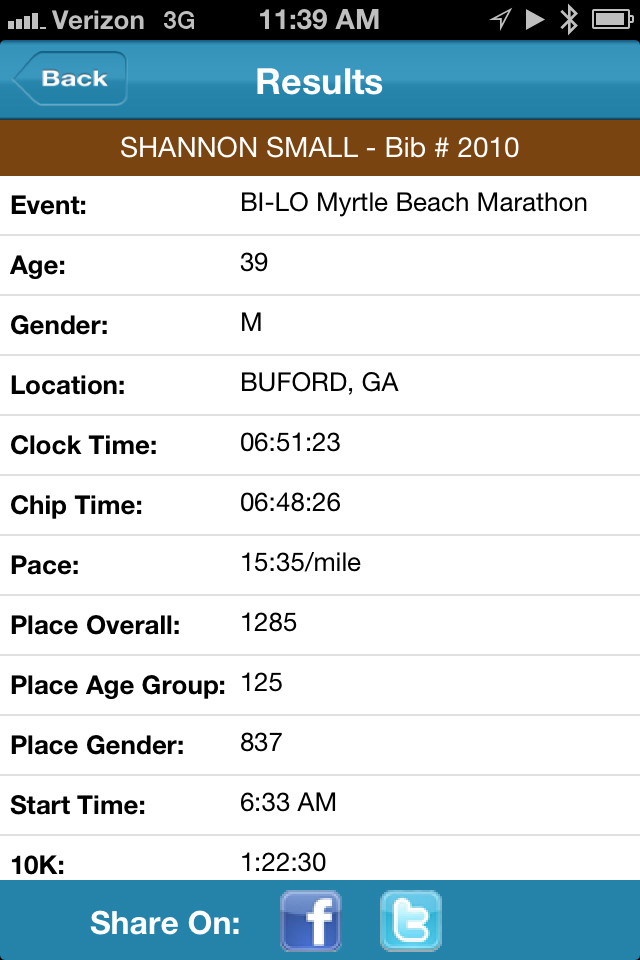Tap the battery indicator icon
Image resolution: width=640 pixels, height=960 pixels.
612,20
